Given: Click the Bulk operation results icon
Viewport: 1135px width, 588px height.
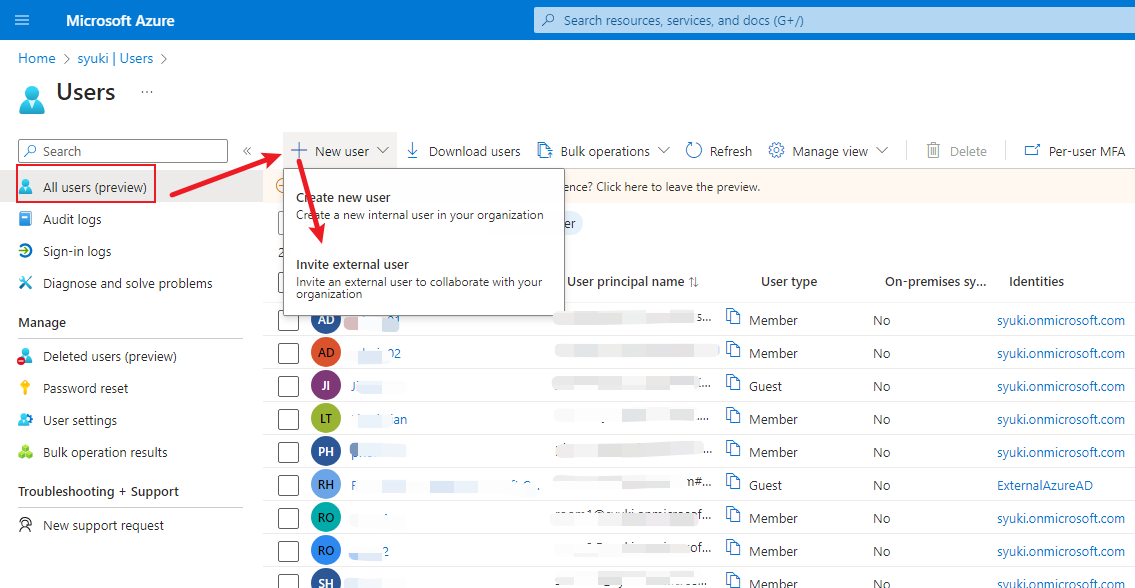Looking at the screenshot, I should coord(26,452).
